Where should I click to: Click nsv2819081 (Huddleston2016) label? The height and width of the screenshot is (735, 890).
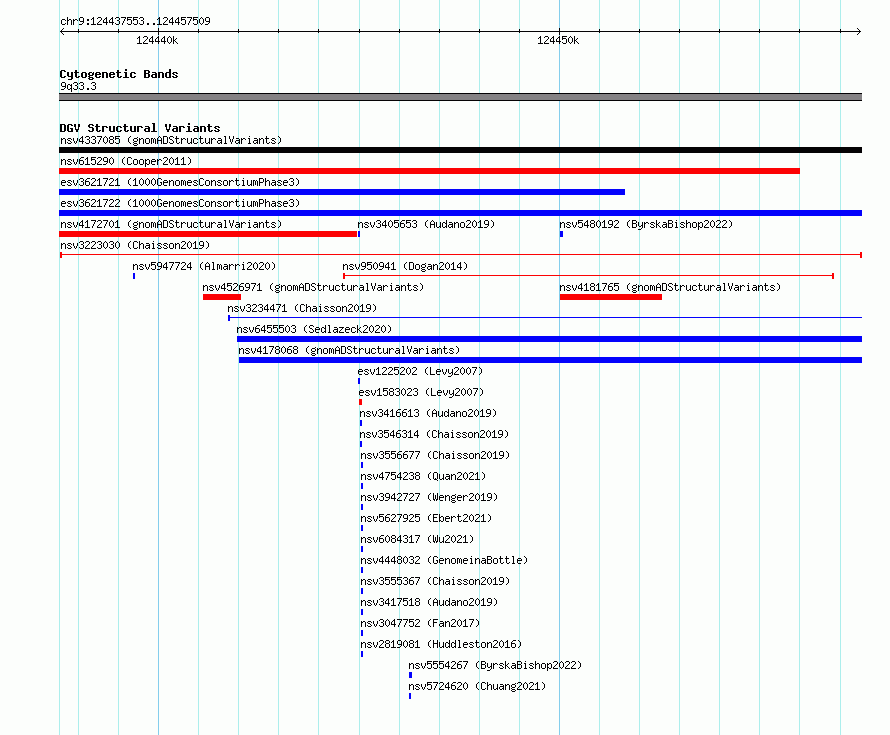pos(441,644)
